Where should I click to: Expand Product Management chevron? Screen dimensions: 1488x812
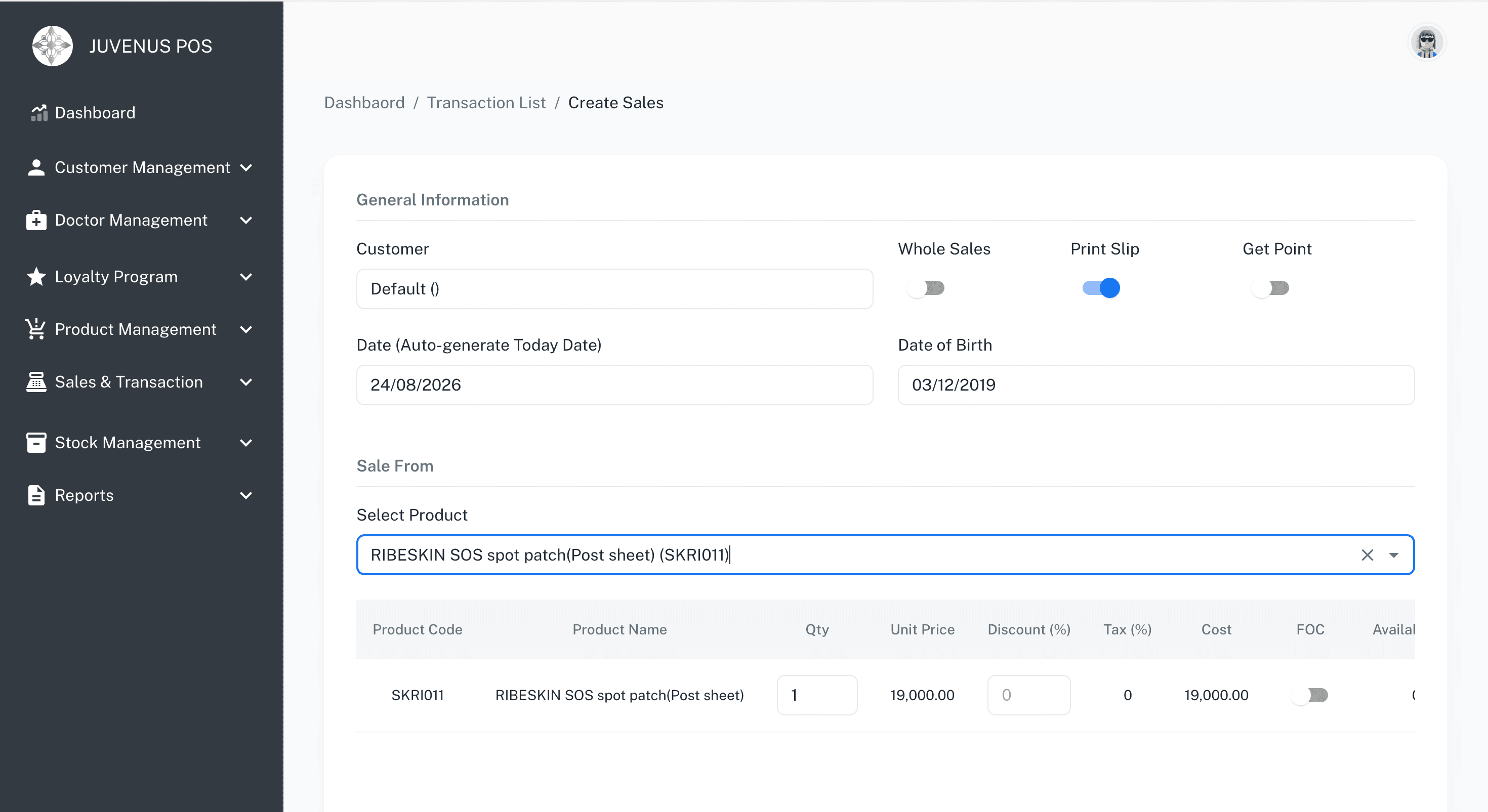click(x=246, y=329)
